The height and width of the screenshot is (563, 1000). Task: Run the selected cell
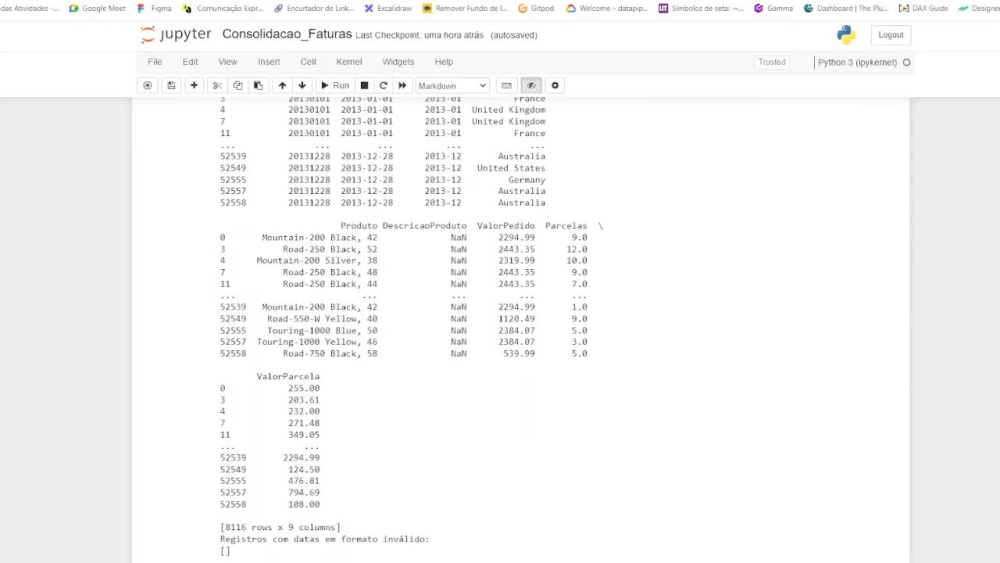click(335, 85)
